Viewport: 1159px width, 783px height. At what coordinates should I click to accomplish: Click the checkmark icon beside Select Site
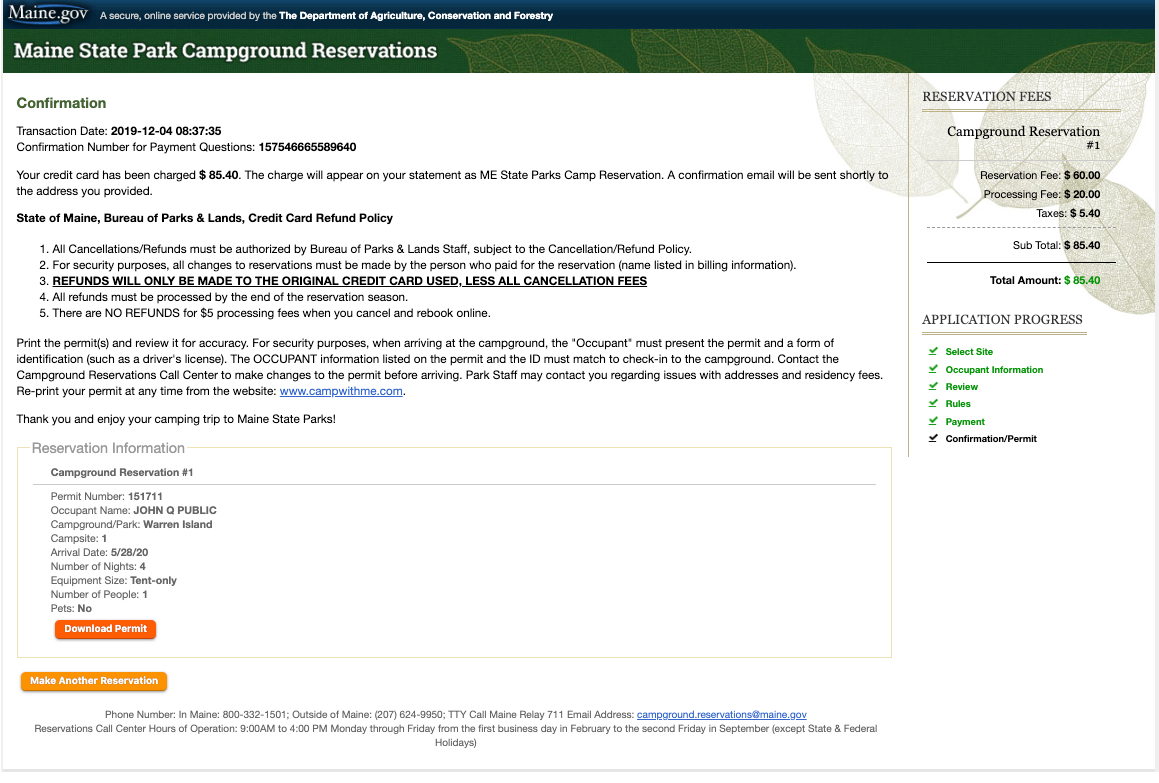(x=933, y=351)
